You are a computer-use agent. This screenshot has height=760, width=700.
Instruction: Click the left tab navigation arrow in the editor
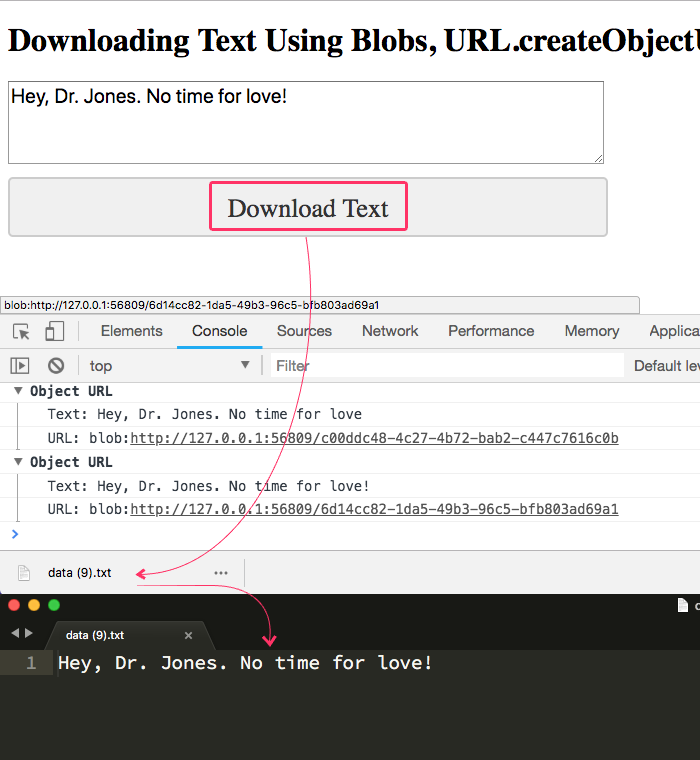(x=14, y=634)
